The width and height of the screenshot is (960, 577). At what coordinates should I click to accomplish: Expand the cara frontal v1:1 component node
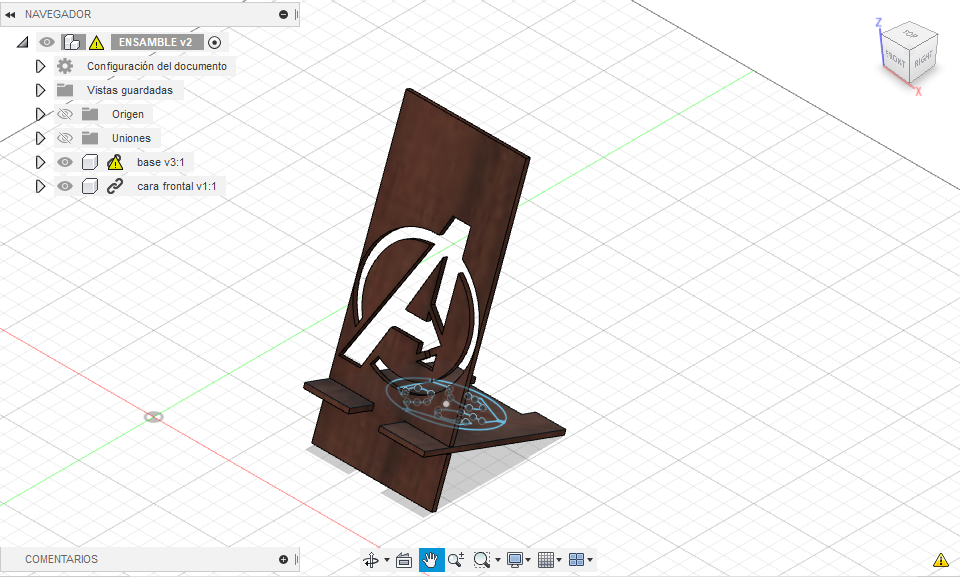pos(40,186)
